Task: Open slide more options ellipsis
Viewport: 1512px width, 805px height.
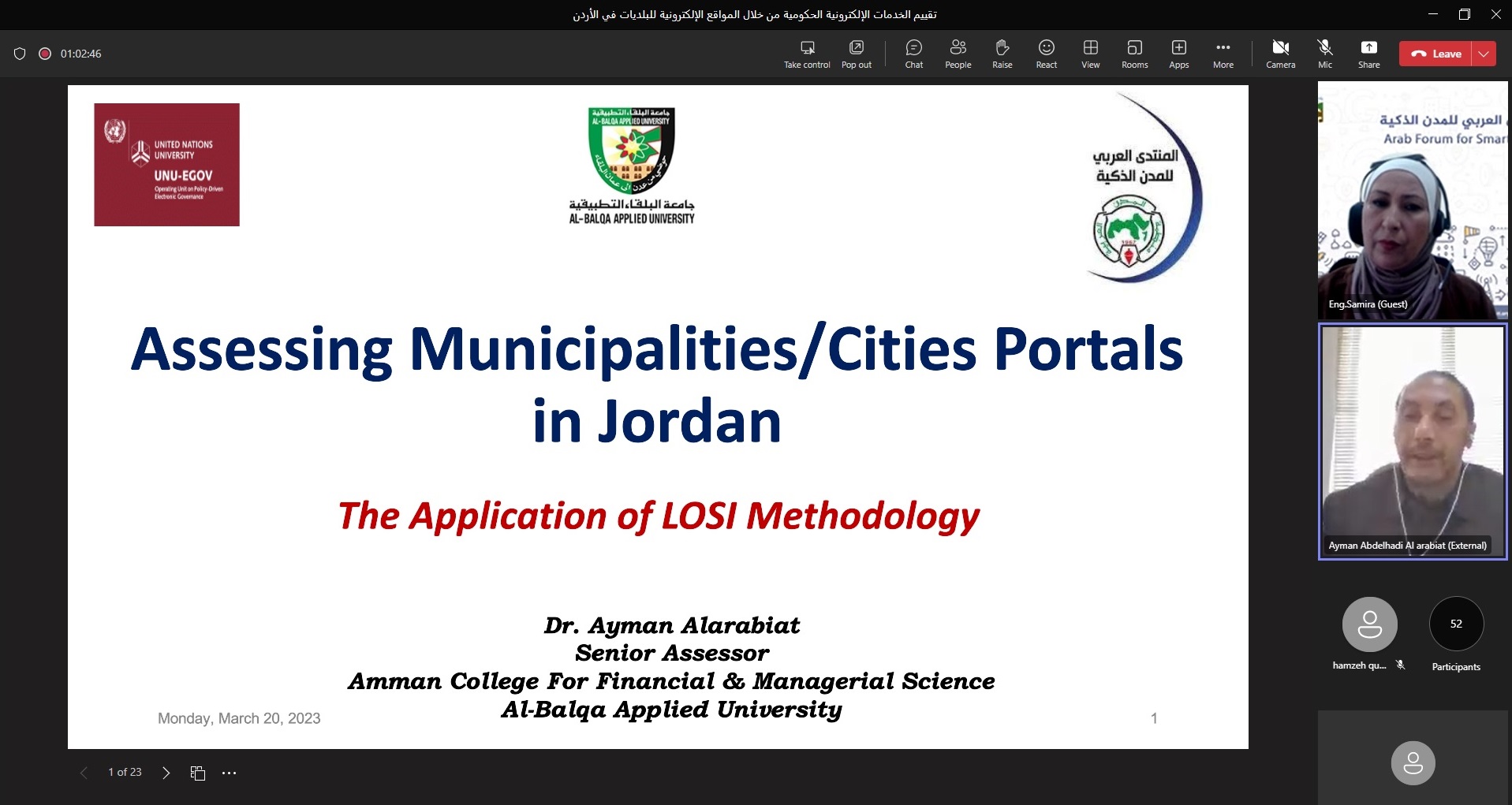Action: tap(230, 773)
